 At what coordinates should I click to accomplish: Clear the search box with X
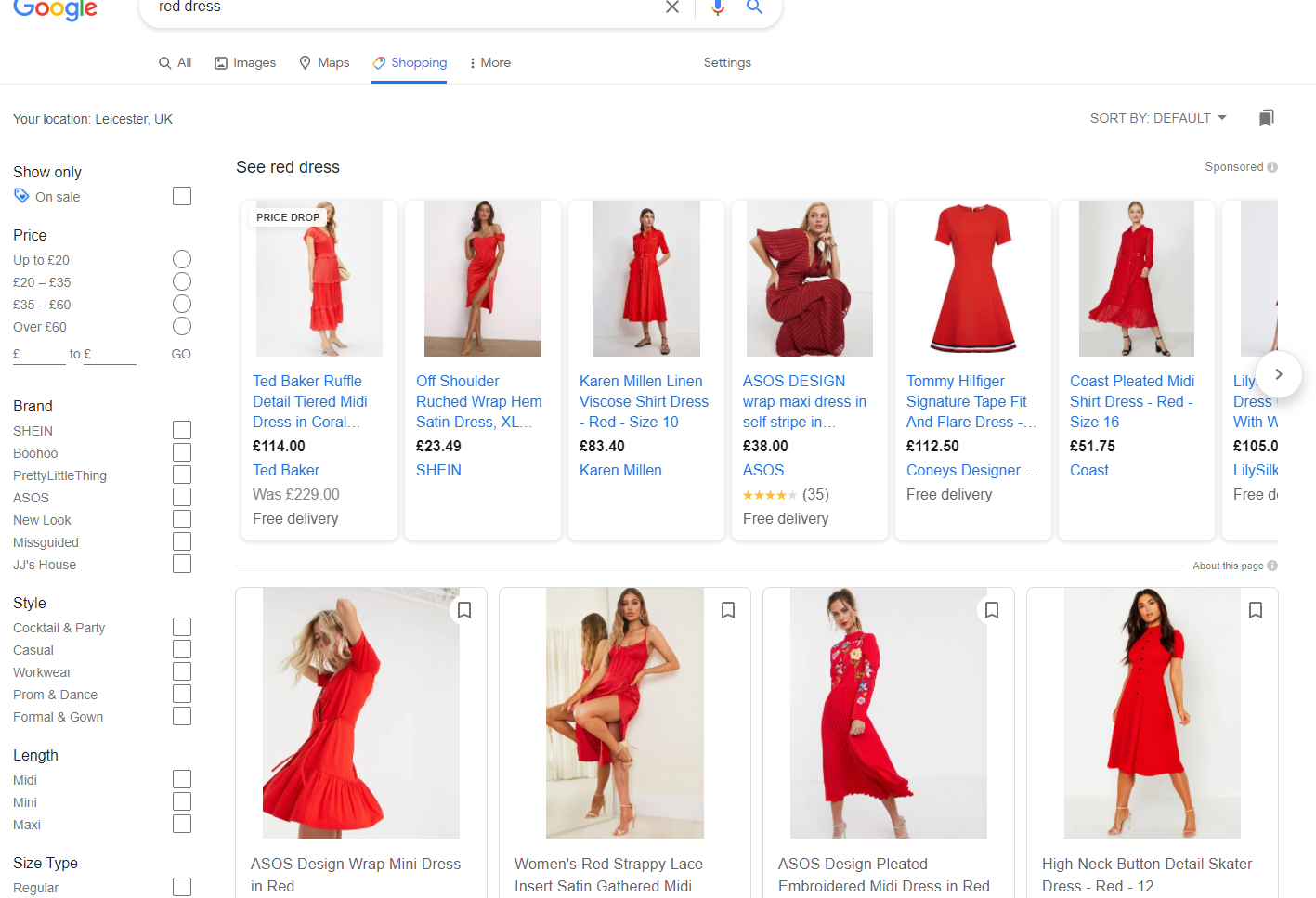tap(672, 7)
